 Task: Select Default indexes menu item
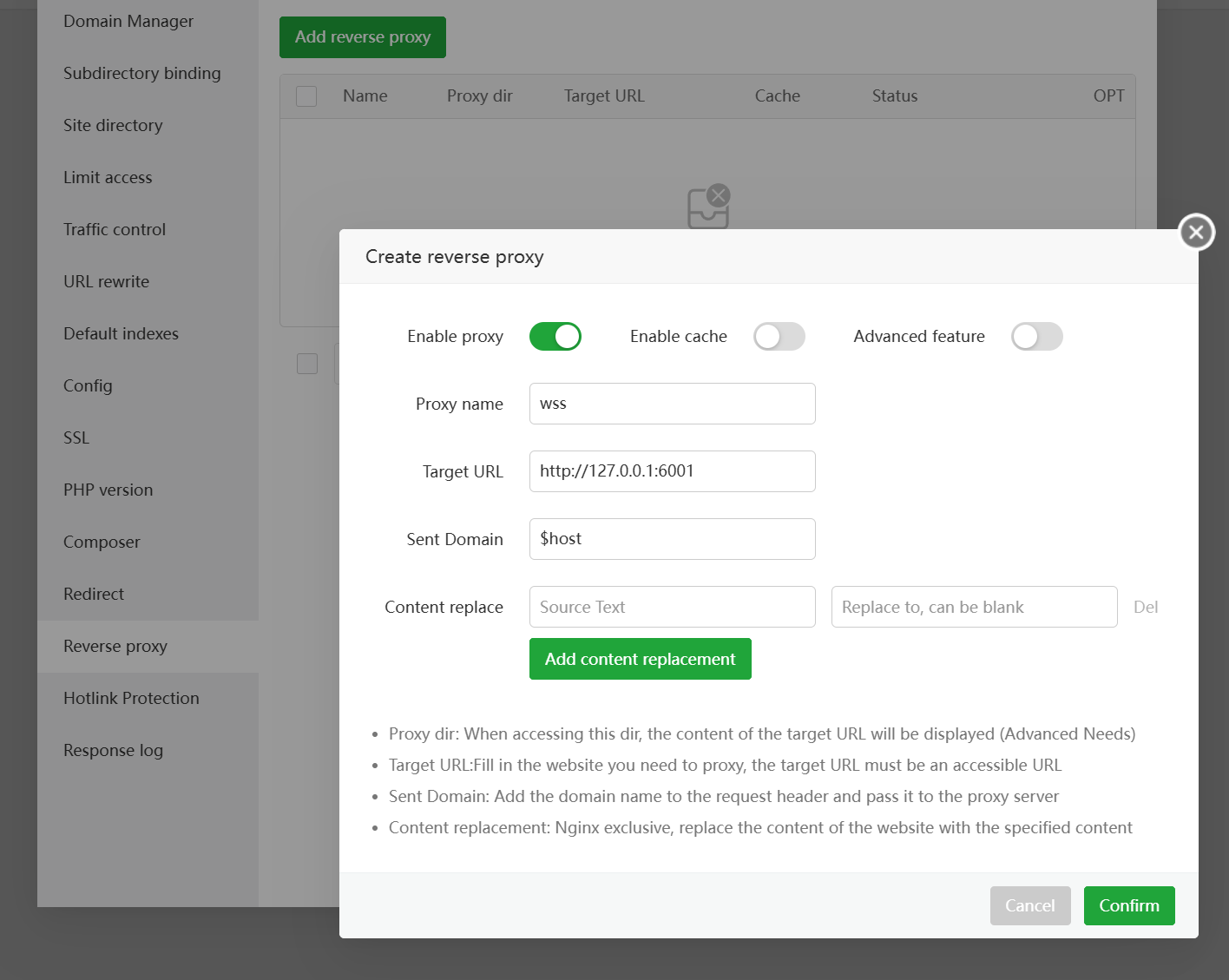point(148,333)
